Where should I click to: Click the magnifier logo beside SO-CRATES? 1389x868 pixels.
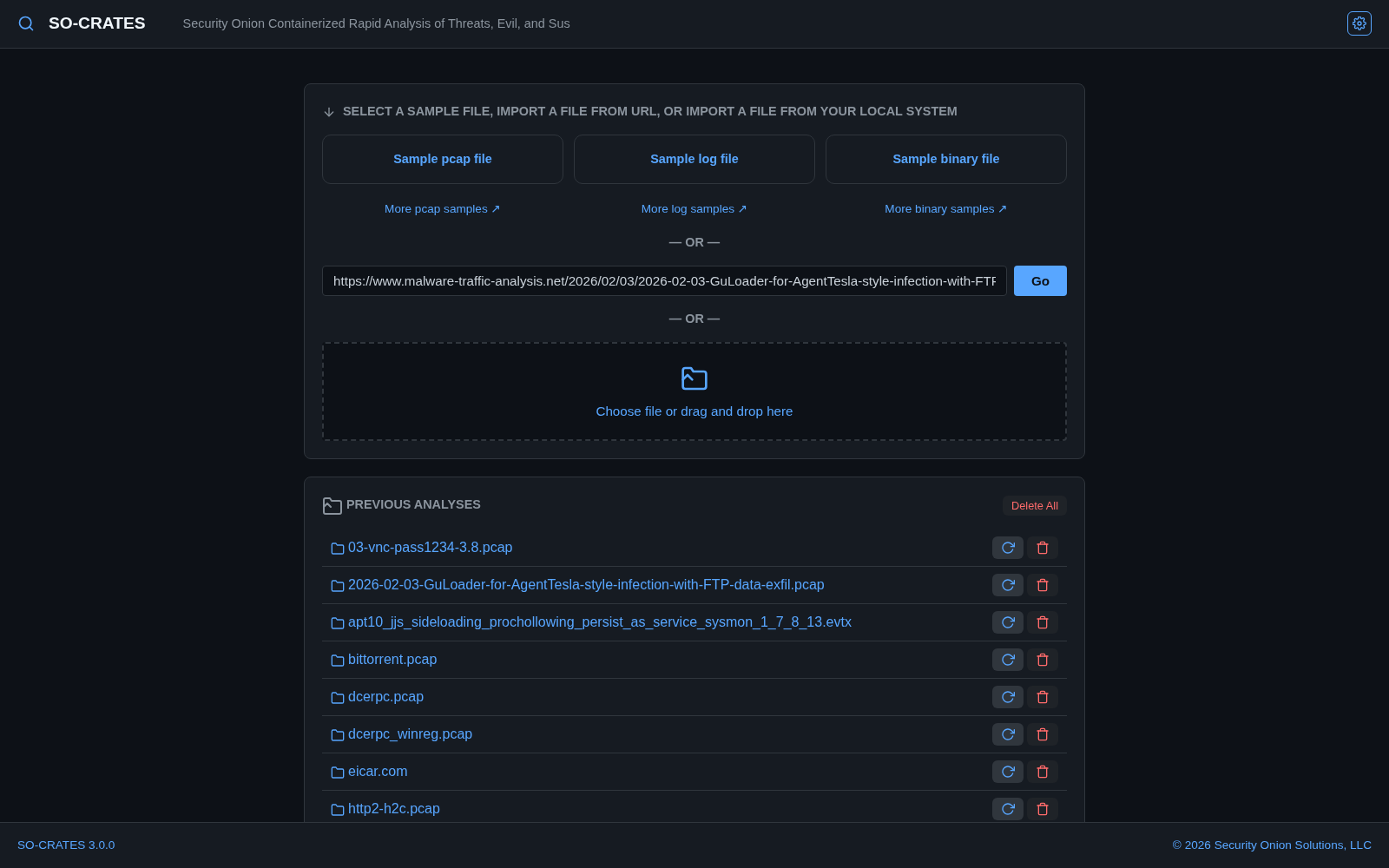[x=26, y=23]
